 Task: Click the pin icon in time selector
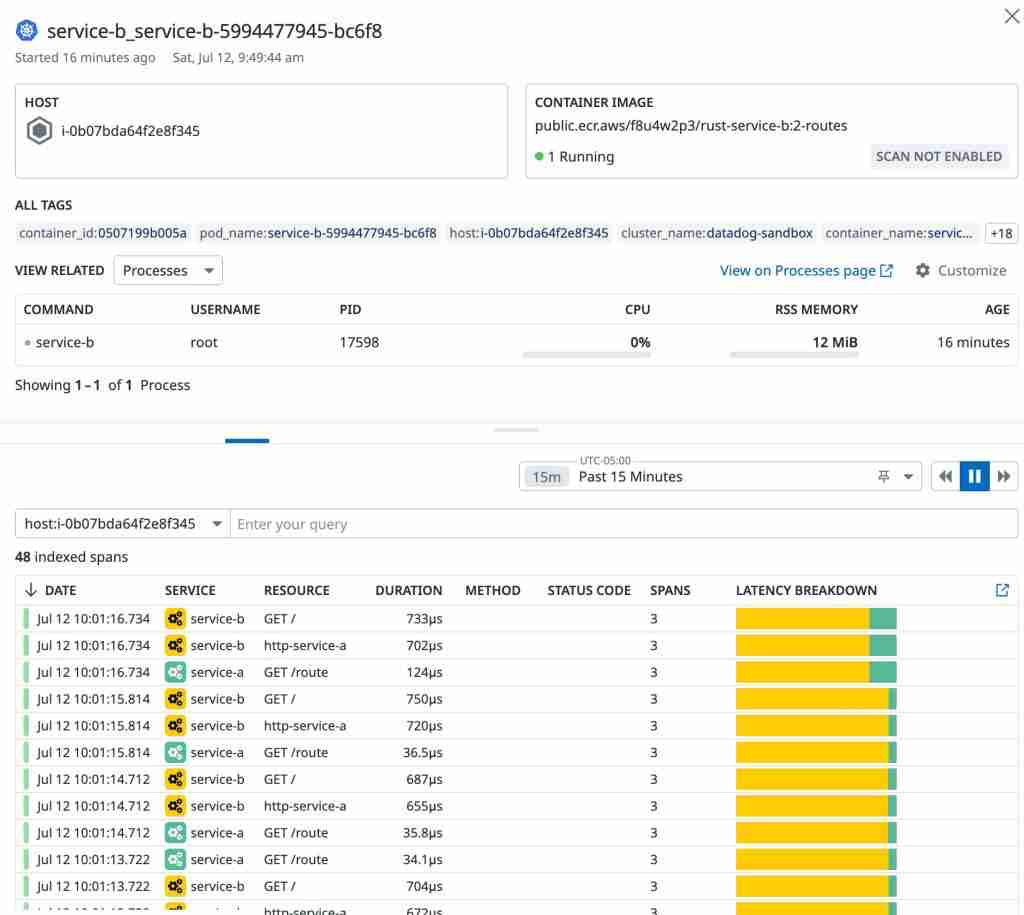coord(883,477)
